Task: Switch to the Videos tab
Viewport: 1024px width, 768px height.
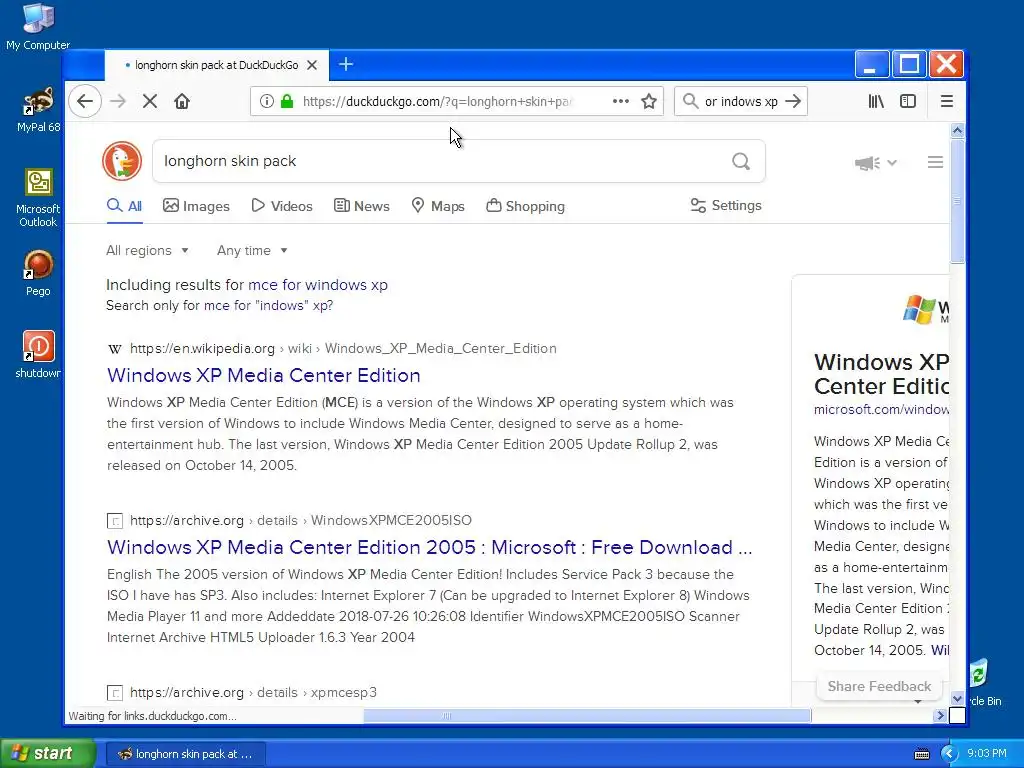Action: (x=281, y=206)
